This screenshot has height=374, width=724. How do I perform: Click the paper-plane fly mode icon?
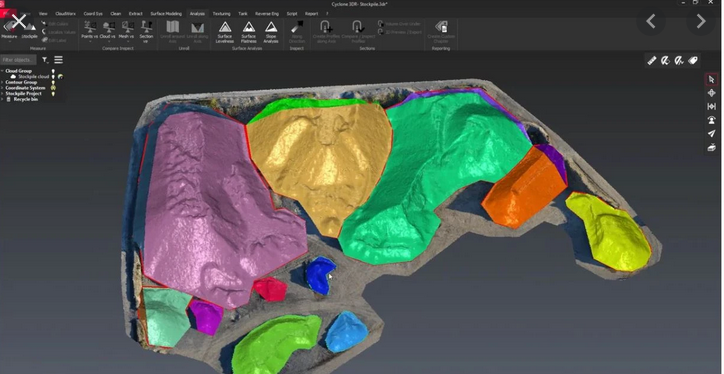coord(712,134)
